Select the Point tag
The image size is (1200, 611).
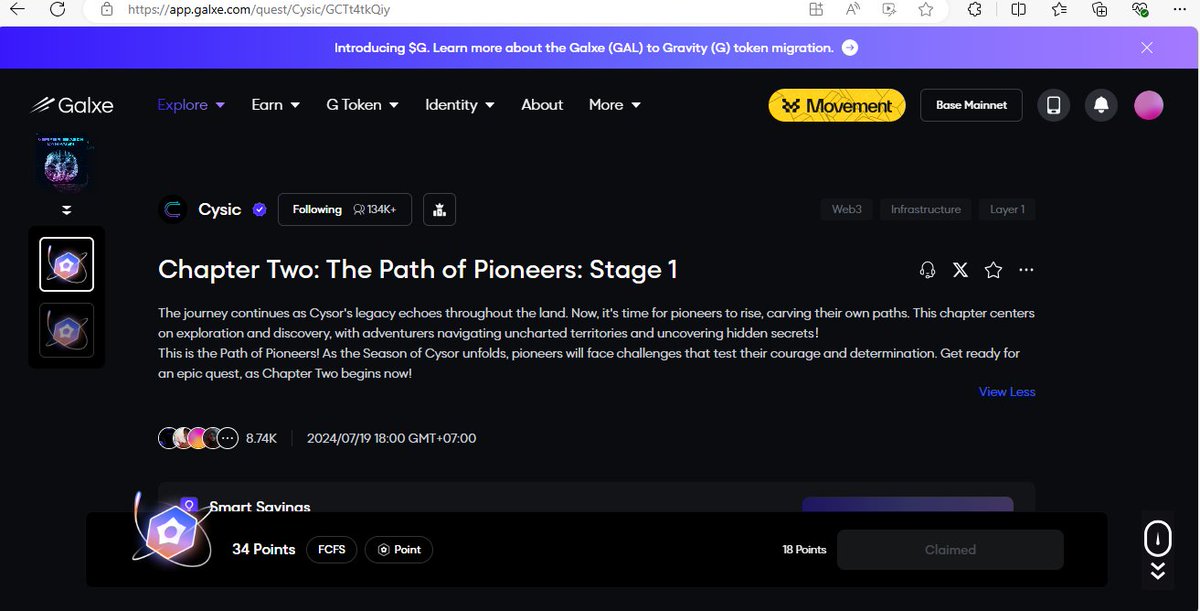pos(399,549)
